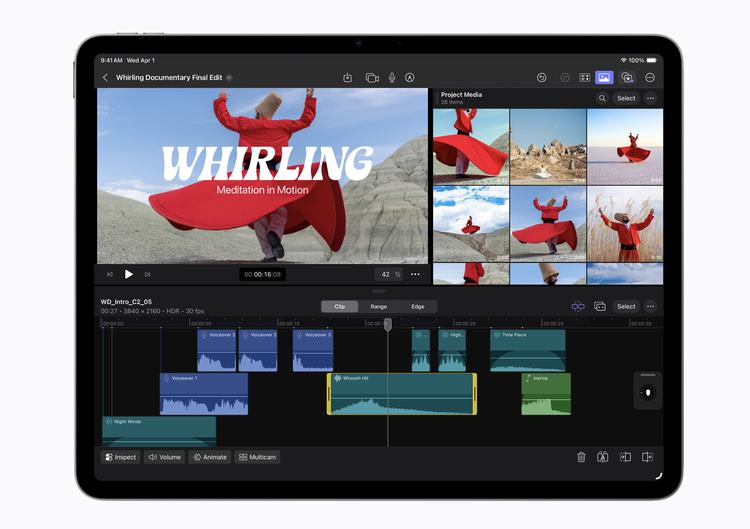Open the export share icon

pyautogui.click(x=348, y=77)
